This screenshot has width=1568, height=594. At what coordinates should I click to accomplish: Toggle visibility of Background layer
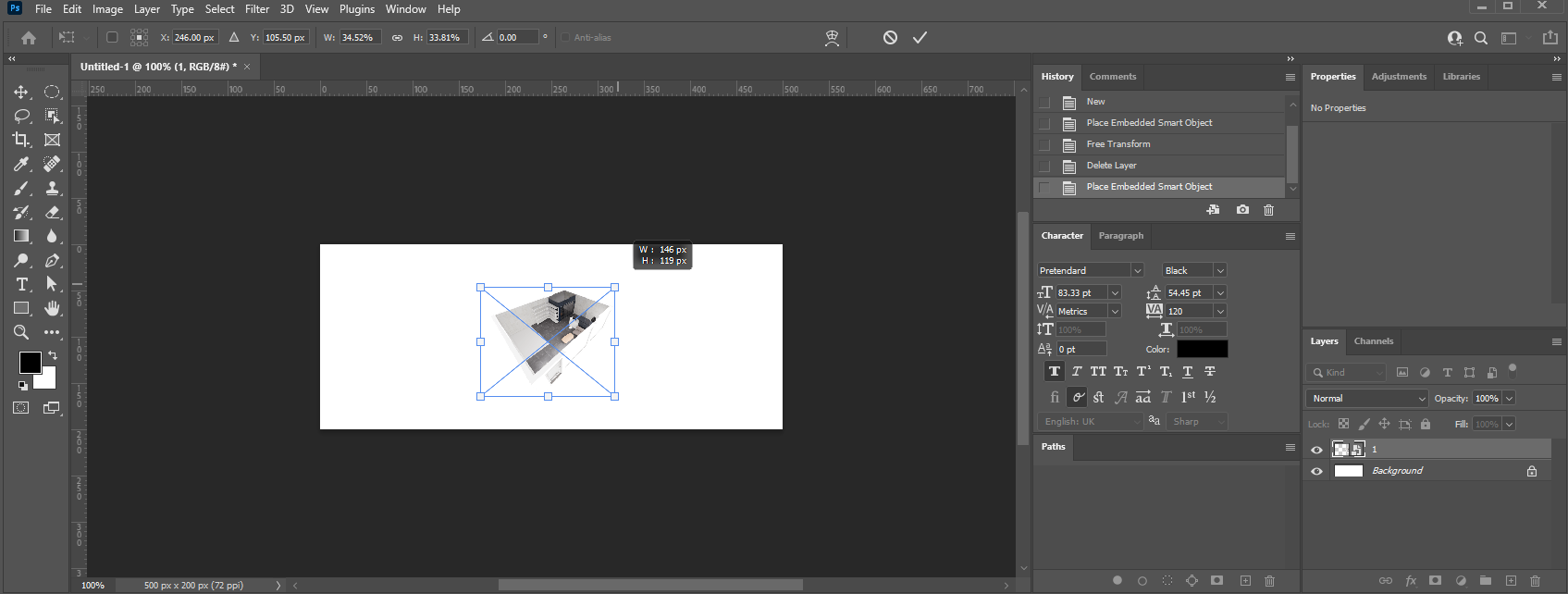(1316, 471)
